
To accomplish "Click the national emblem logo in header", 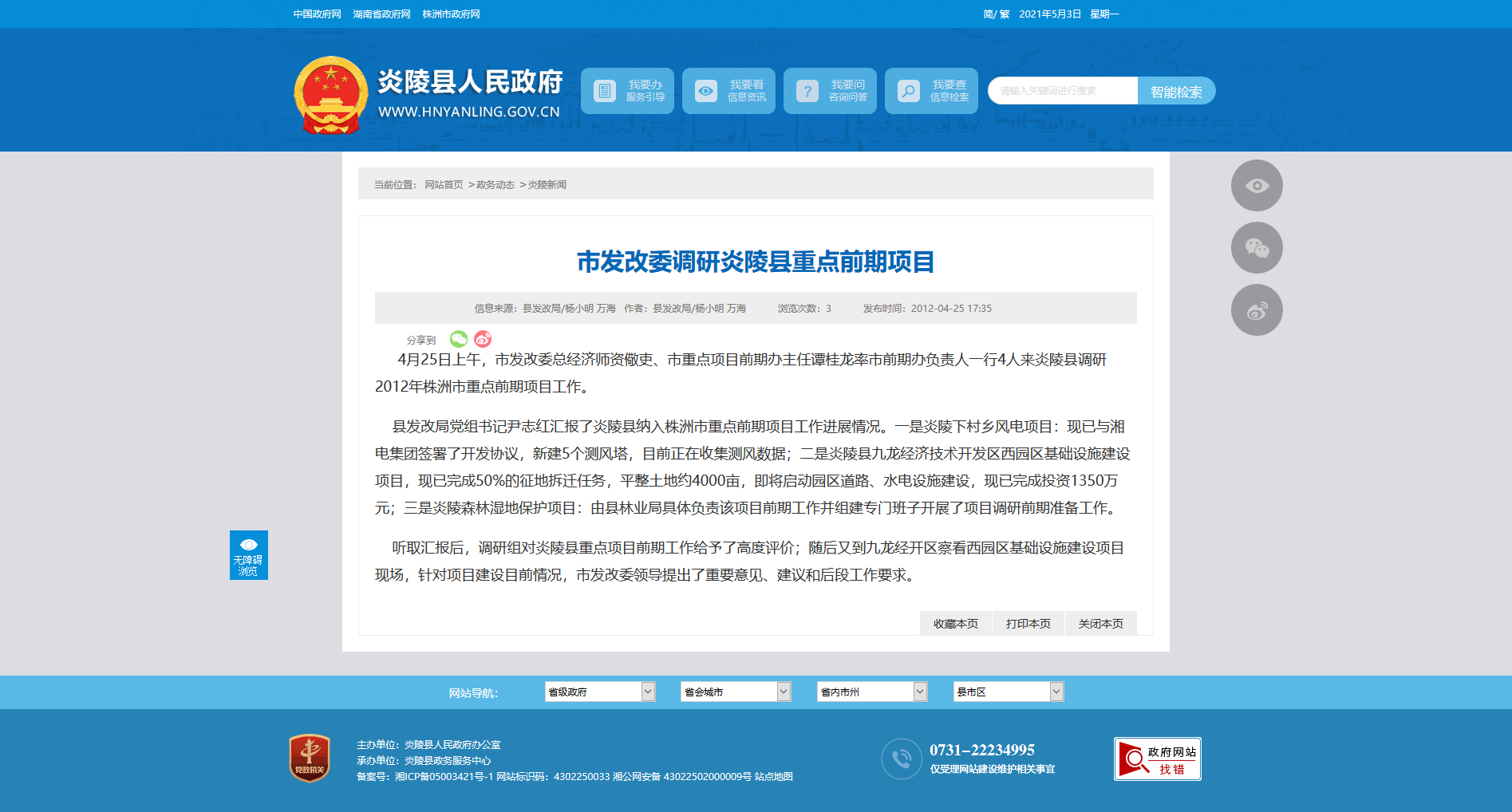I will [330, 95].
